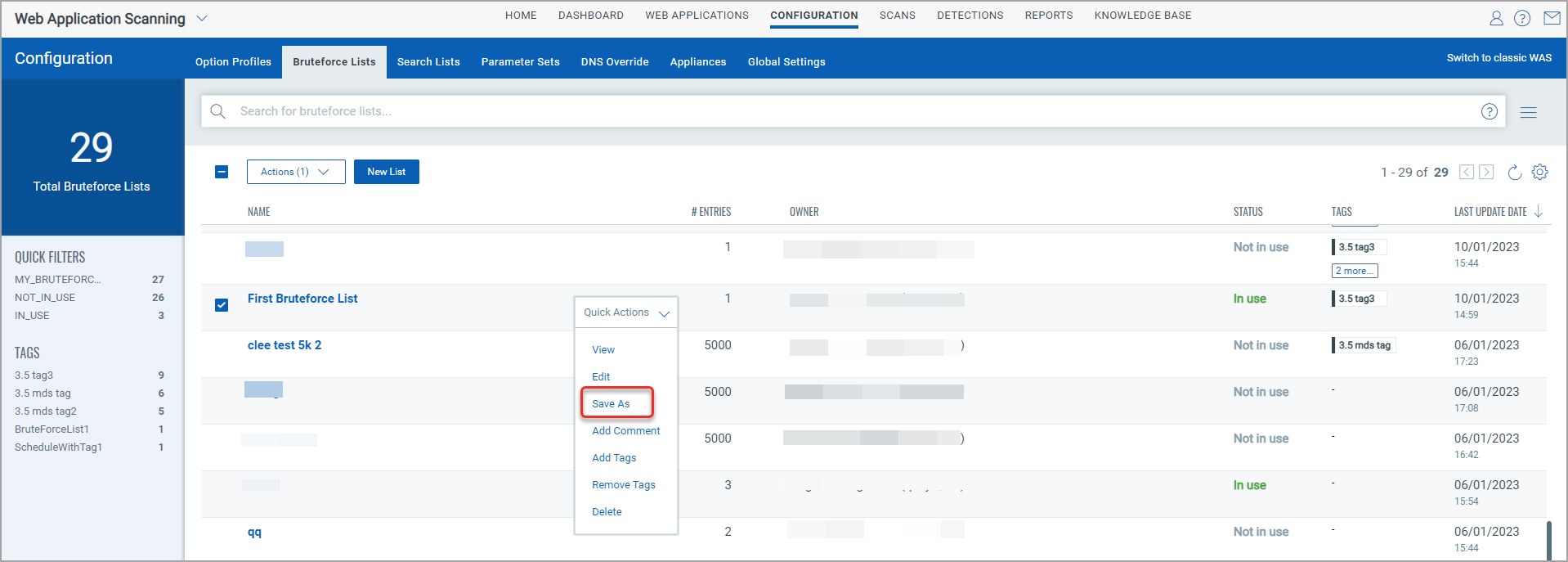This screenshot has width=1568, height=562.
Task: Open the hamburger menu beside search bar
Action: coord(1528,112)
